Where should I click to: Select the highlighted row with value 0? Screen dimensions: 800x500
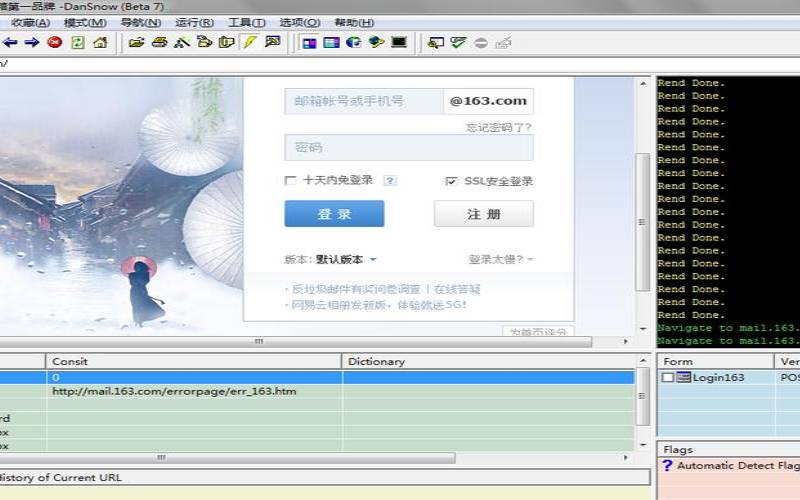coord(317,378)
